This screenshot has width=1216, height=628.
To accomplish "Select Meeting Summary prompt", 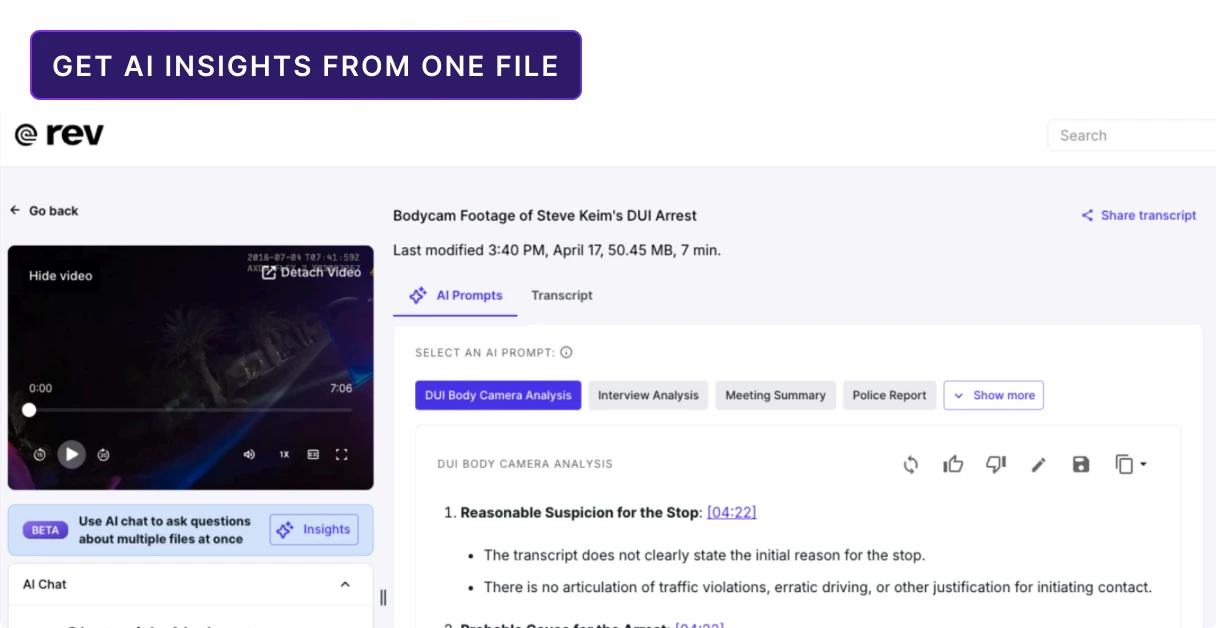I will point(776,395).
